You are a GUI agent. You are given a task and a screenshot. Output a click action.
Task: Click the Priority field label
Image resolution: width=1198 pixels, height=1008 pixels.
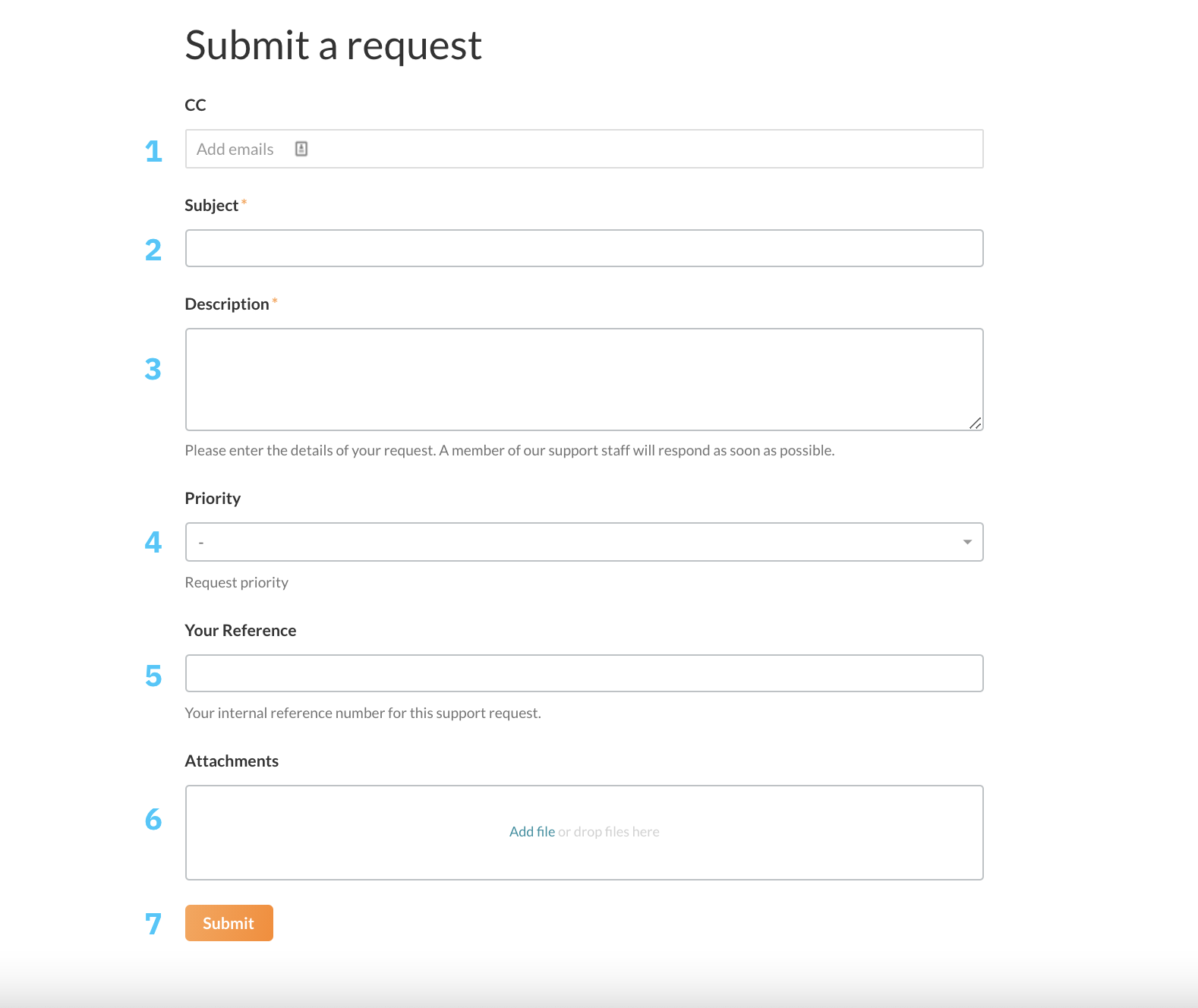[213, 499]
